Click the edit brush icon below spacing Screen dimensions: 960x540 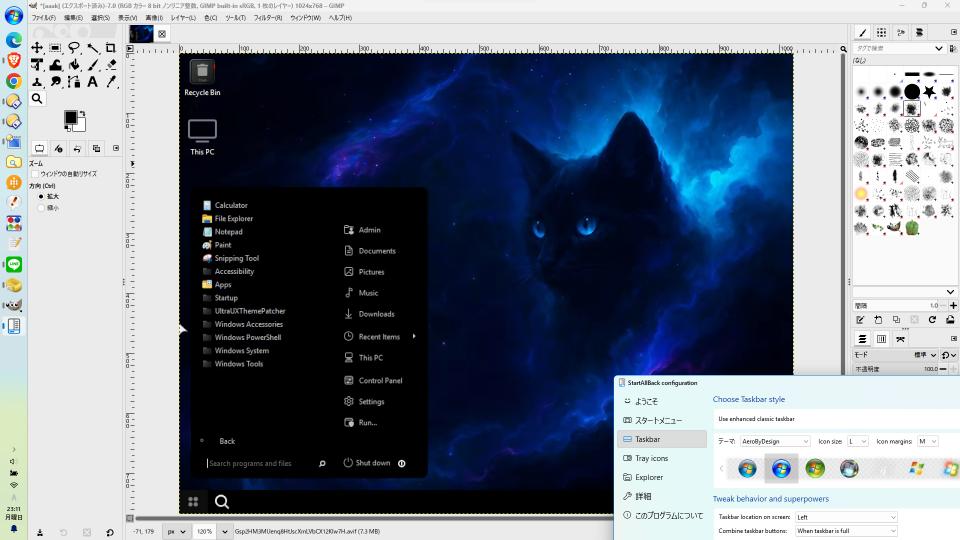(860, 320)
